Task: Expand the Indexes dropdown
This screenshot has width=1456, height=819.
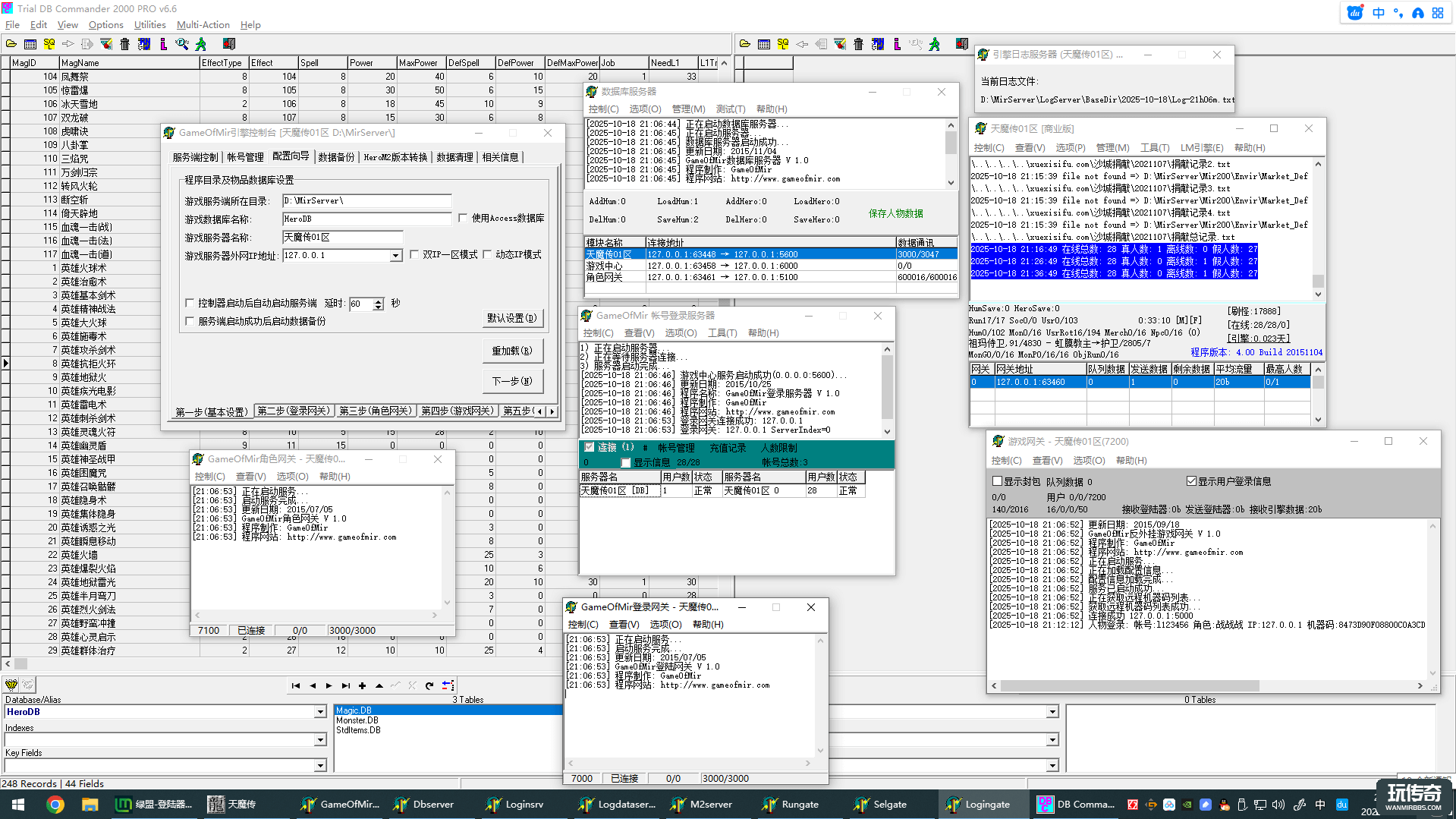Action: [320, 740]
